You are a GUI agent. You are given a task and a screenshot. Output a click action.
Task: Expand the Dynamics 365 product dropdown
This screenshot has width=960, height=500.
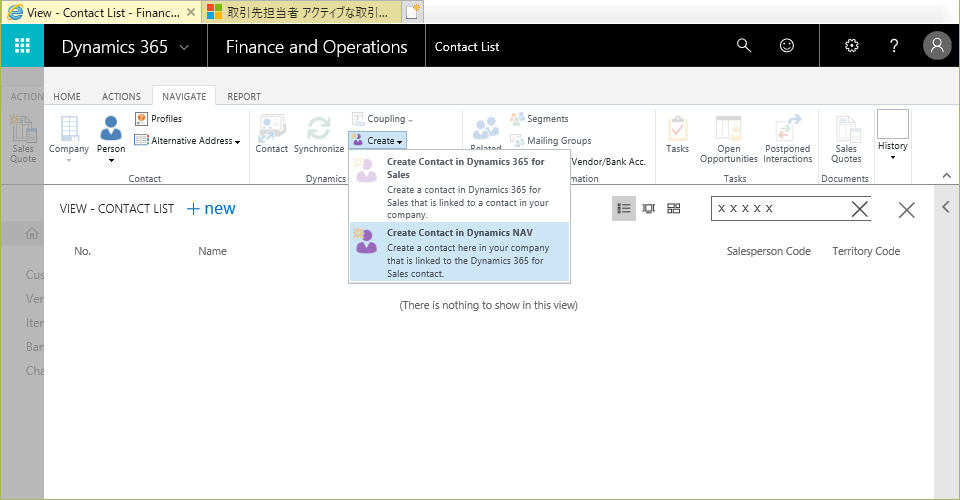coord(184,47)
